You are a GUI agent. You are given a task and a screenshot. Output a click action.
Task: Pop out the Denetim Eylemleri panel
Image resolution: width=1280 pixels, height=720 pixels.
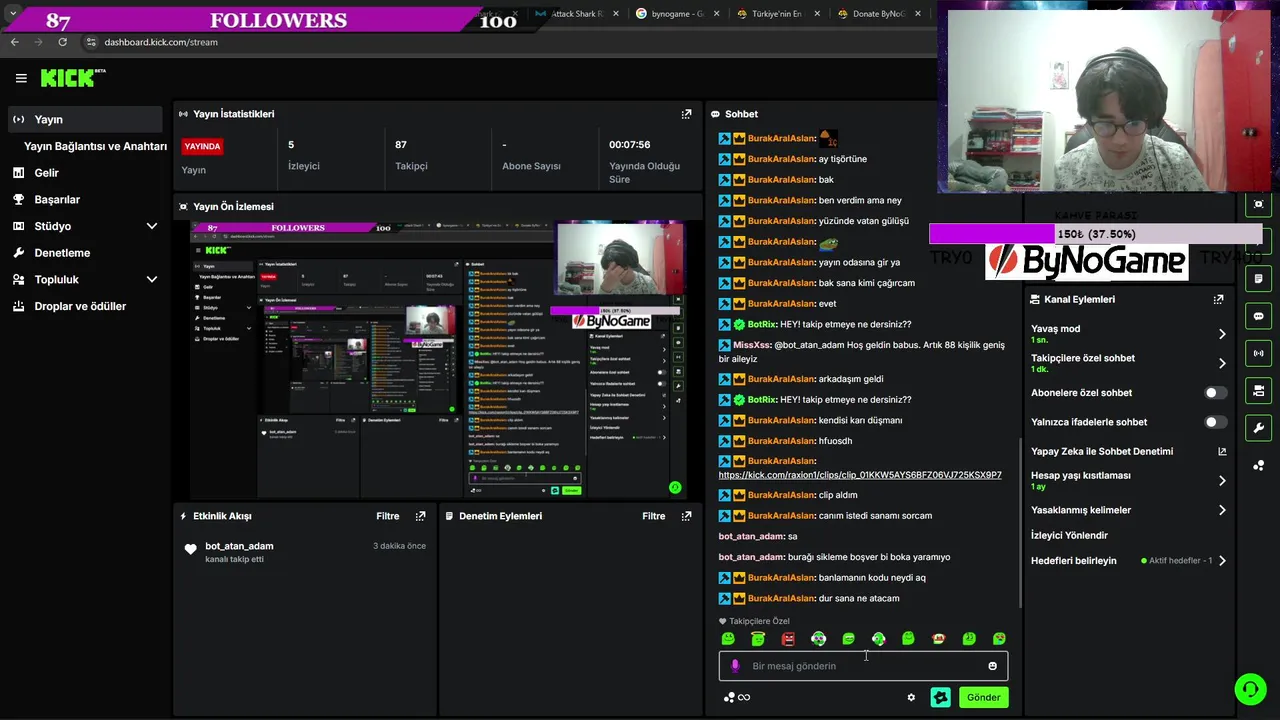pyautogui.click(x=686, y=516)
